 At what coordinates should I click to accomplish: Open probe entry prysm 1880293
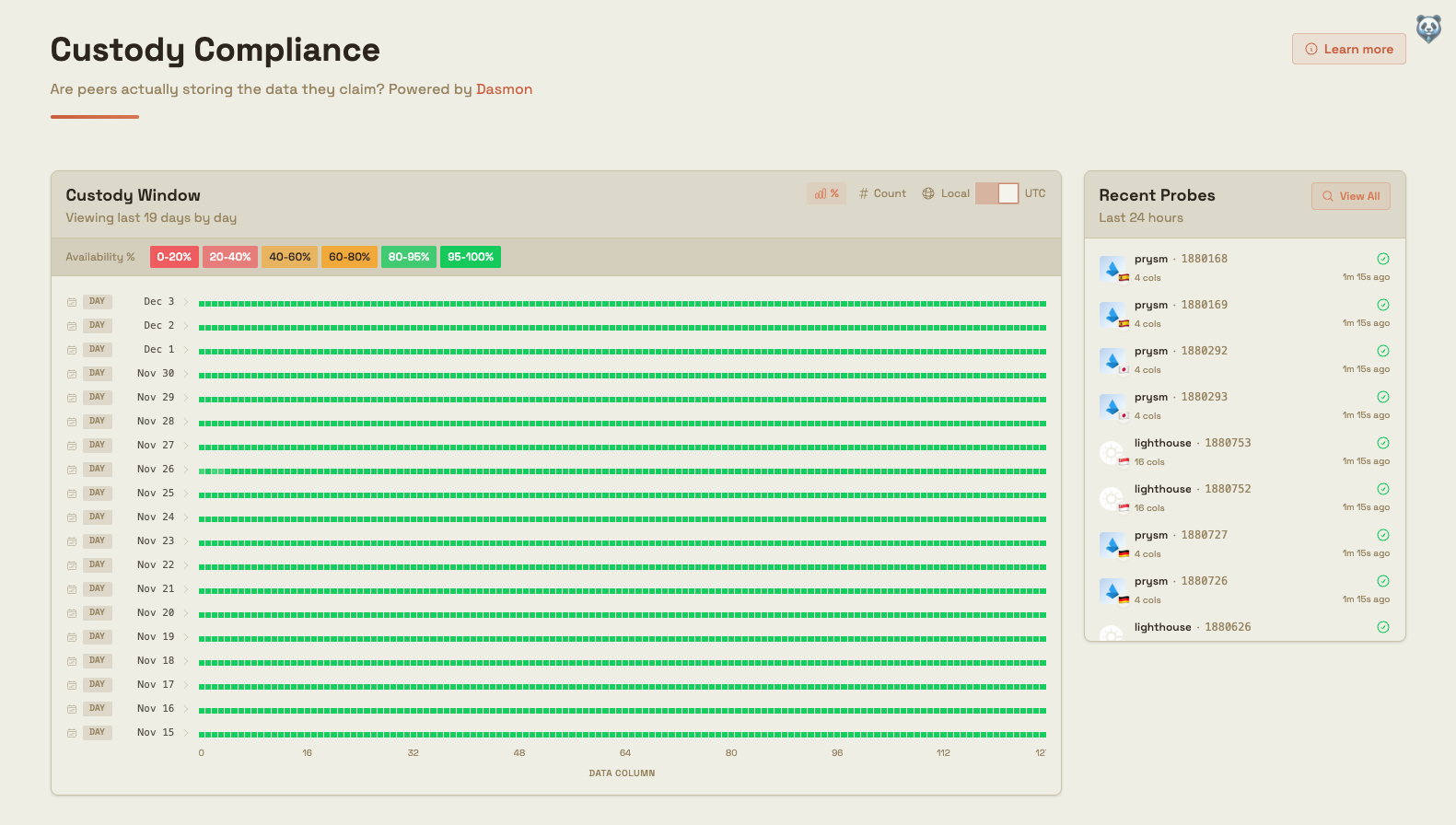[1244, 406]
